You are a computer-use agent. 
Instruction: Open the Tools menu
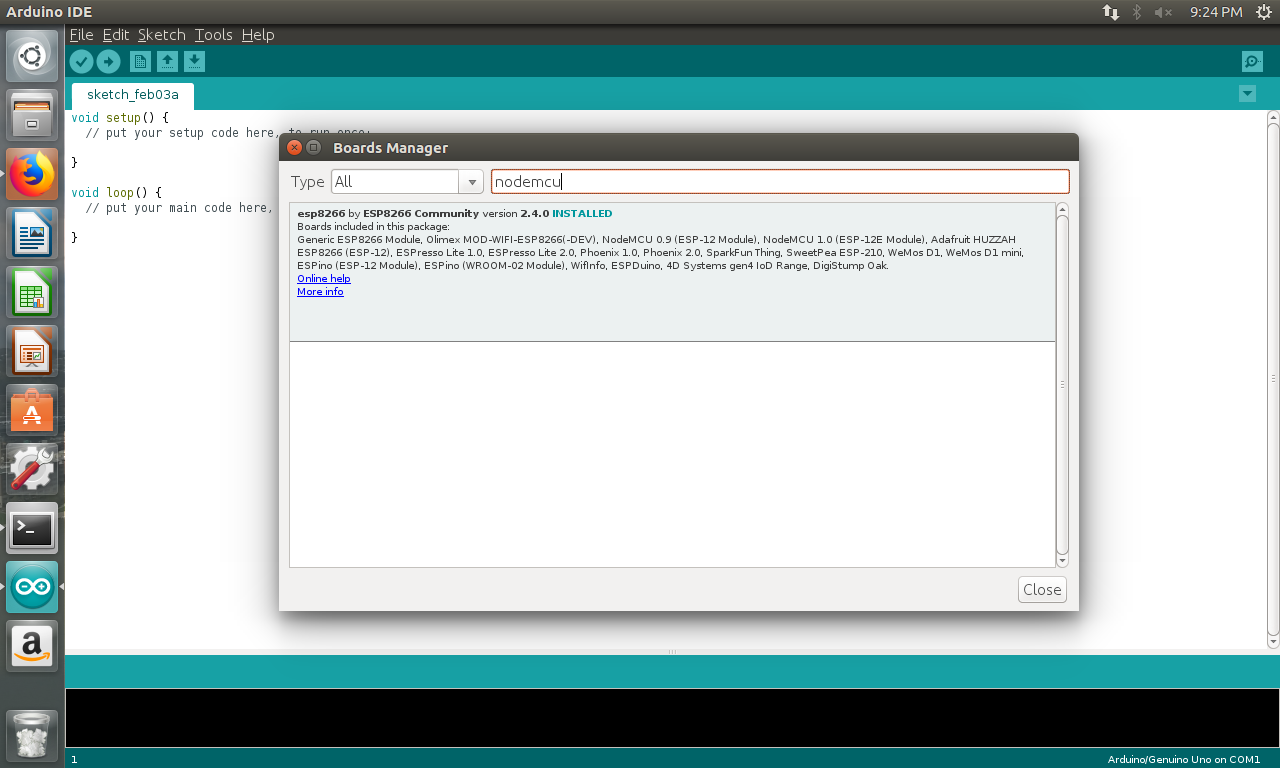(x=213, y=35)
